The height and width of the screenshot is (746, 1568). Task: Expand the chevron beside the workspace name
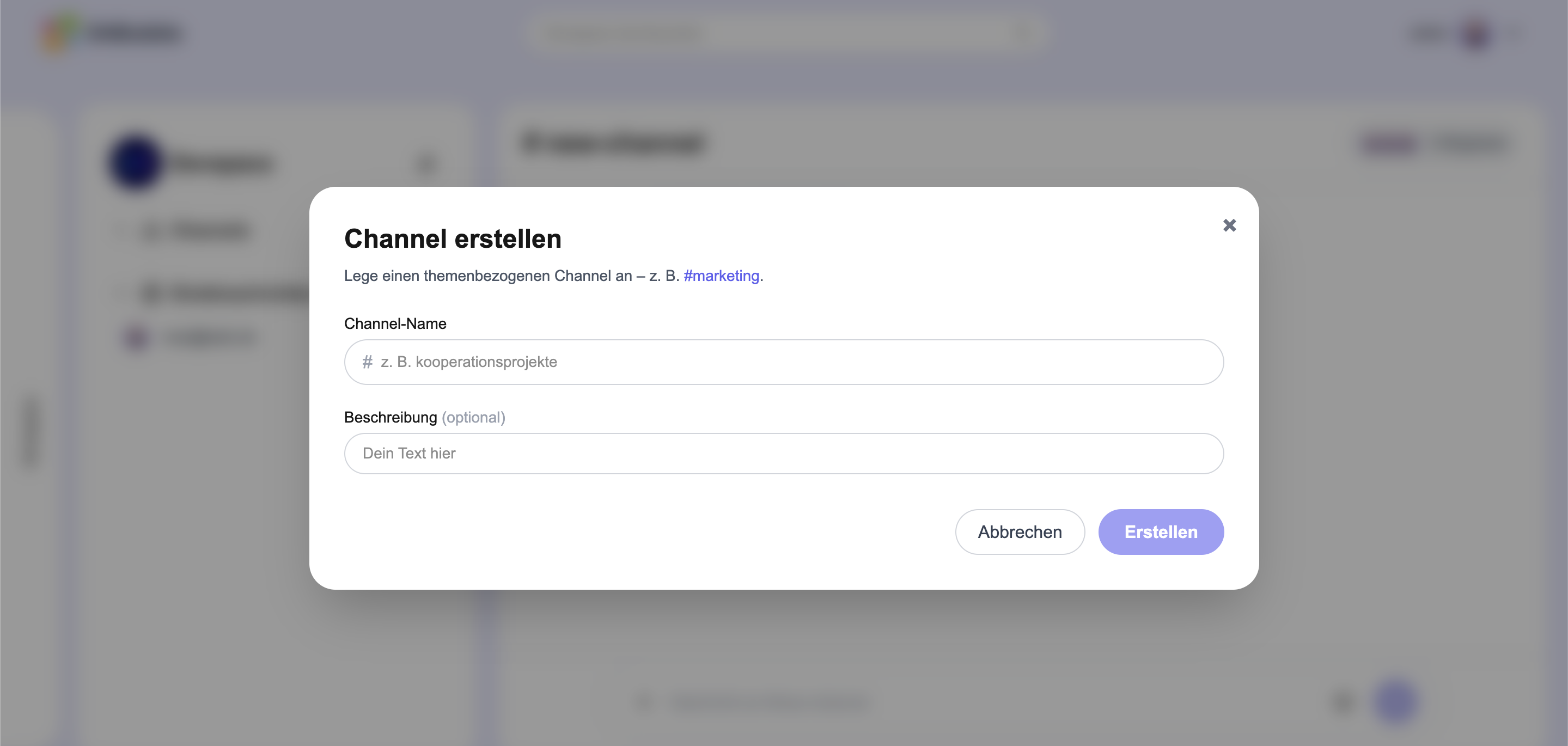(x=426, y=163)
